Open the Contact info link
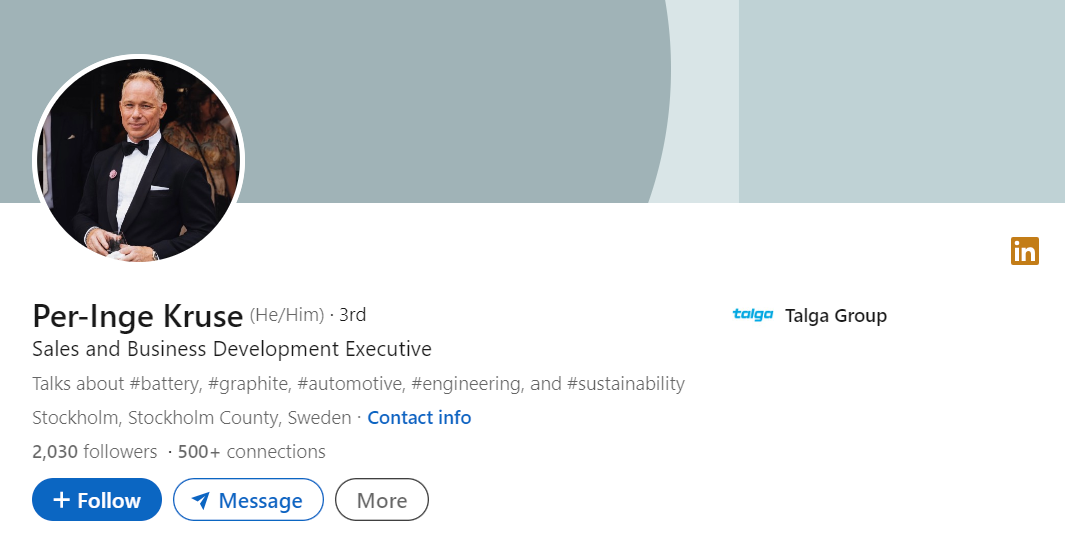This screenshot has height=542, width=1066. [x=419, y=417]
